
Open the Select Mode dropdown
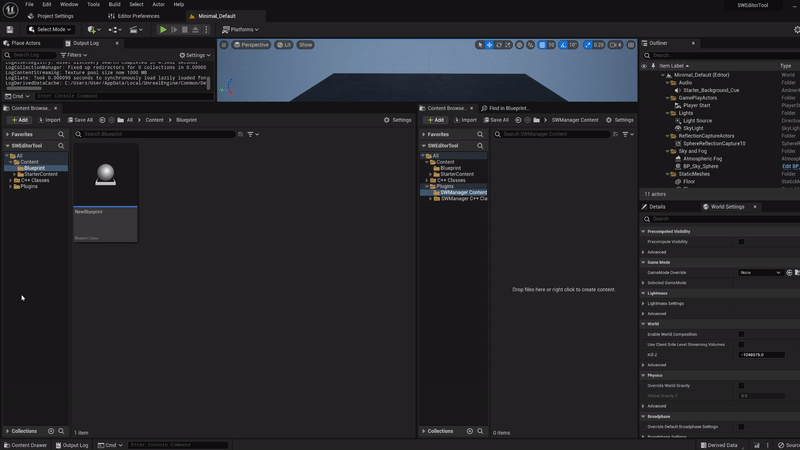[x=50, y=30]
